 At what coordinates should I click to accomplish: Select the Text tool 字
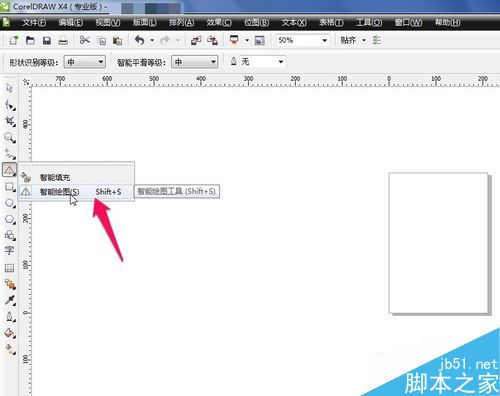tap(9, 251)
